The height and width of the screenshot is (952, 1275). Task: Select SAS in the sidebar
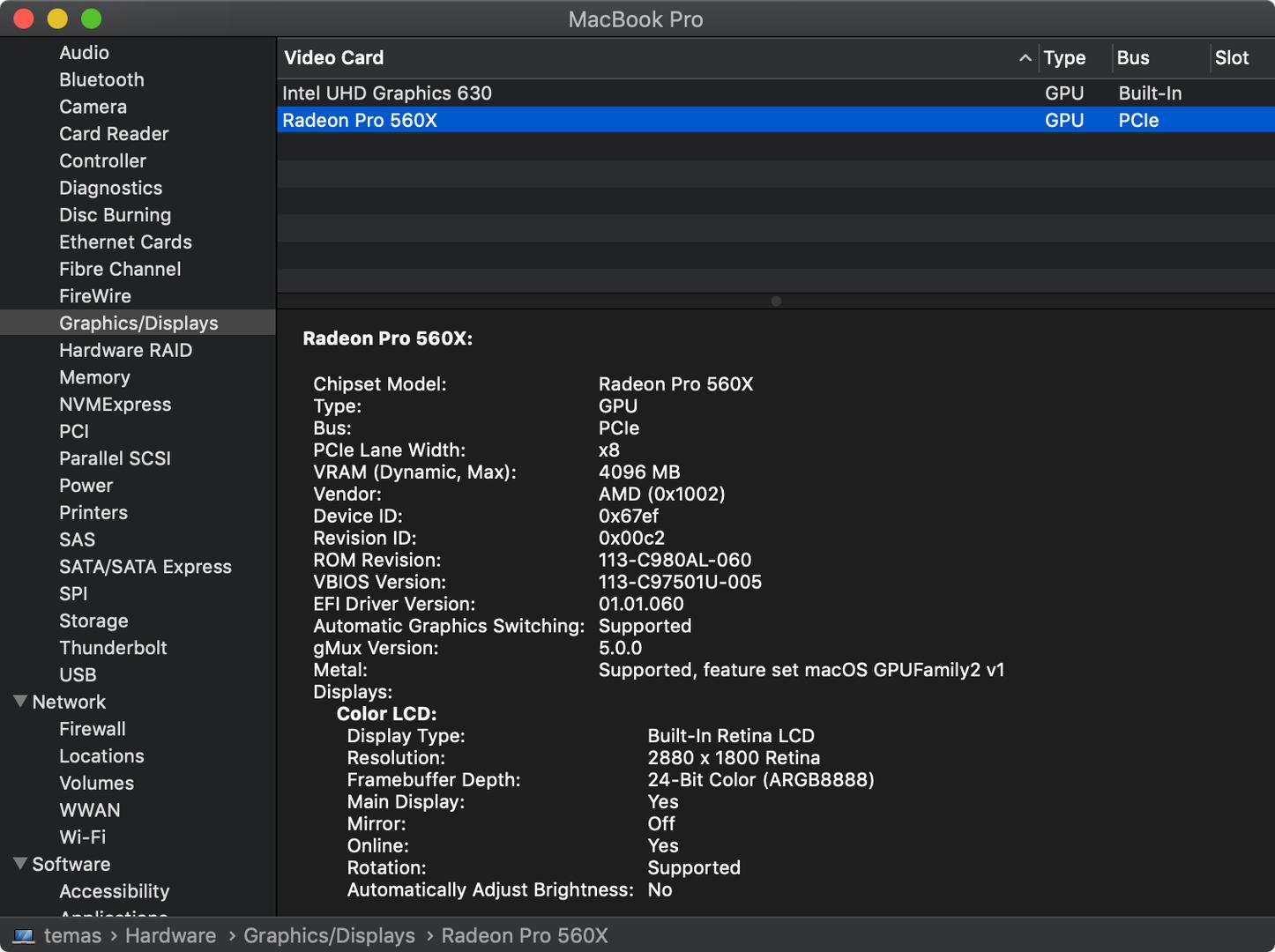tap(77, 539)
